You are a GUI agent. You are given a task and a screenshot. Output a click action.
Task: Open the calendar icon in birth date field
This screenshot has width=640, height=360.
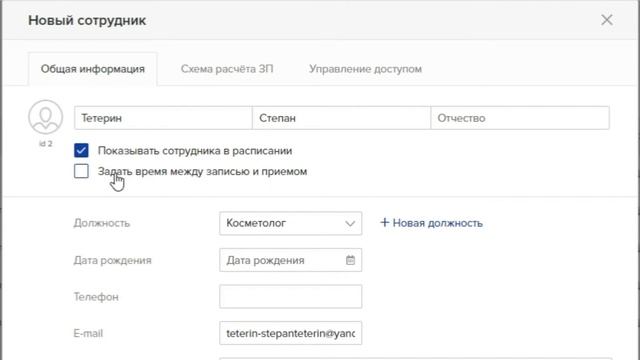point(350,260)
